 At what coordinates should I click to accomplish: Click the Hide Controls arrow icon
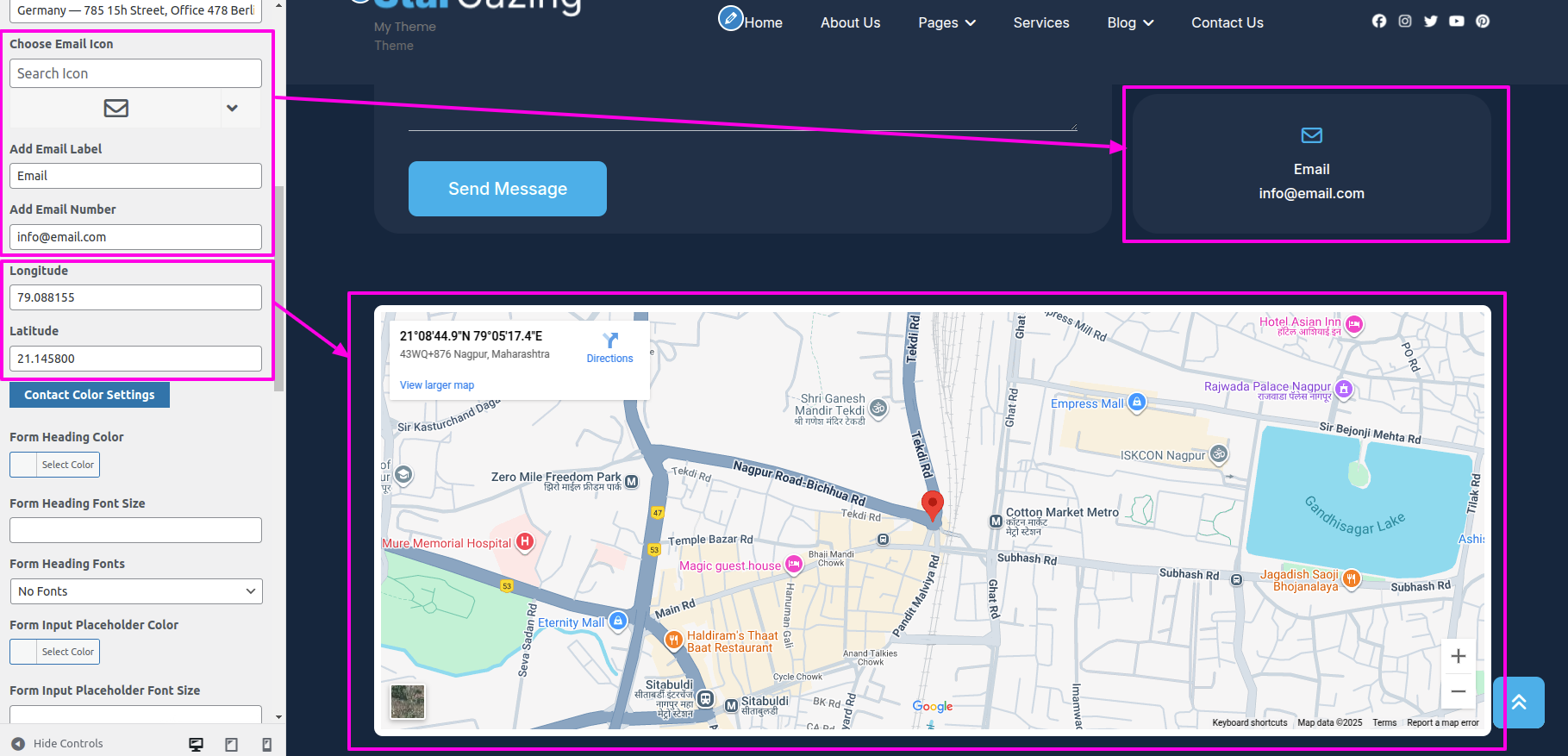pyautogui.click(x=18, y=743)
